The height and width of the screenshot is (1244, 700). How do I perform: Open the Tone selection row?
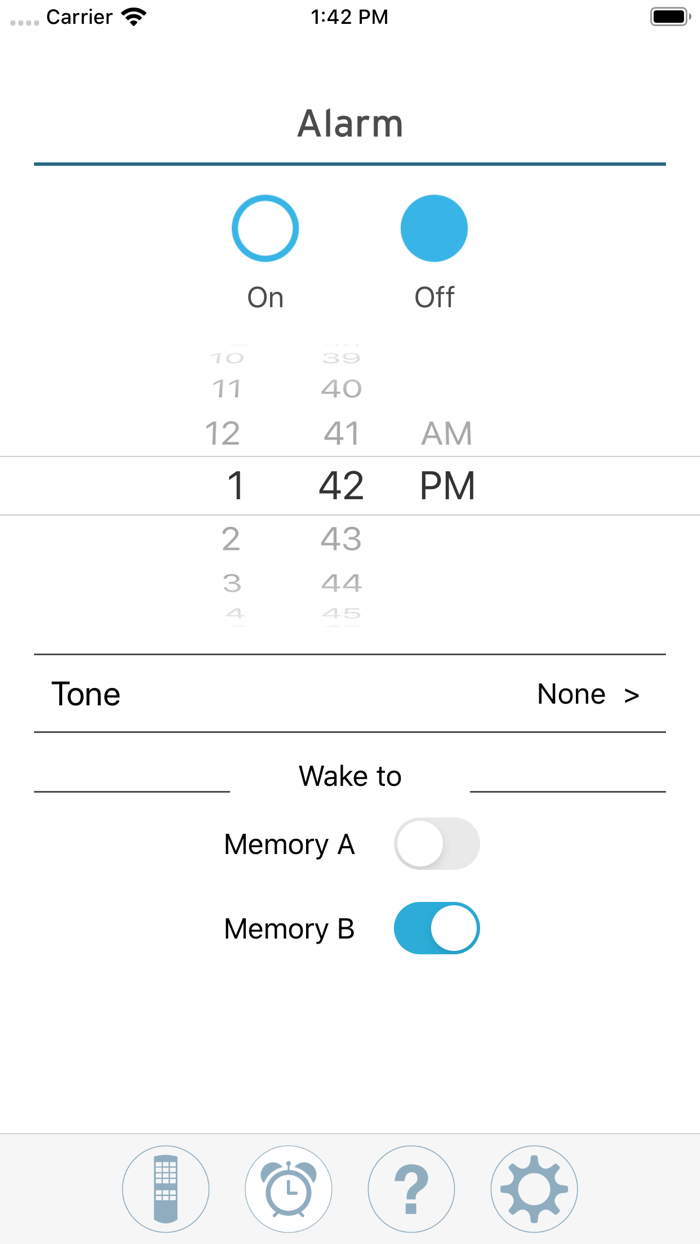click(350, 694)
